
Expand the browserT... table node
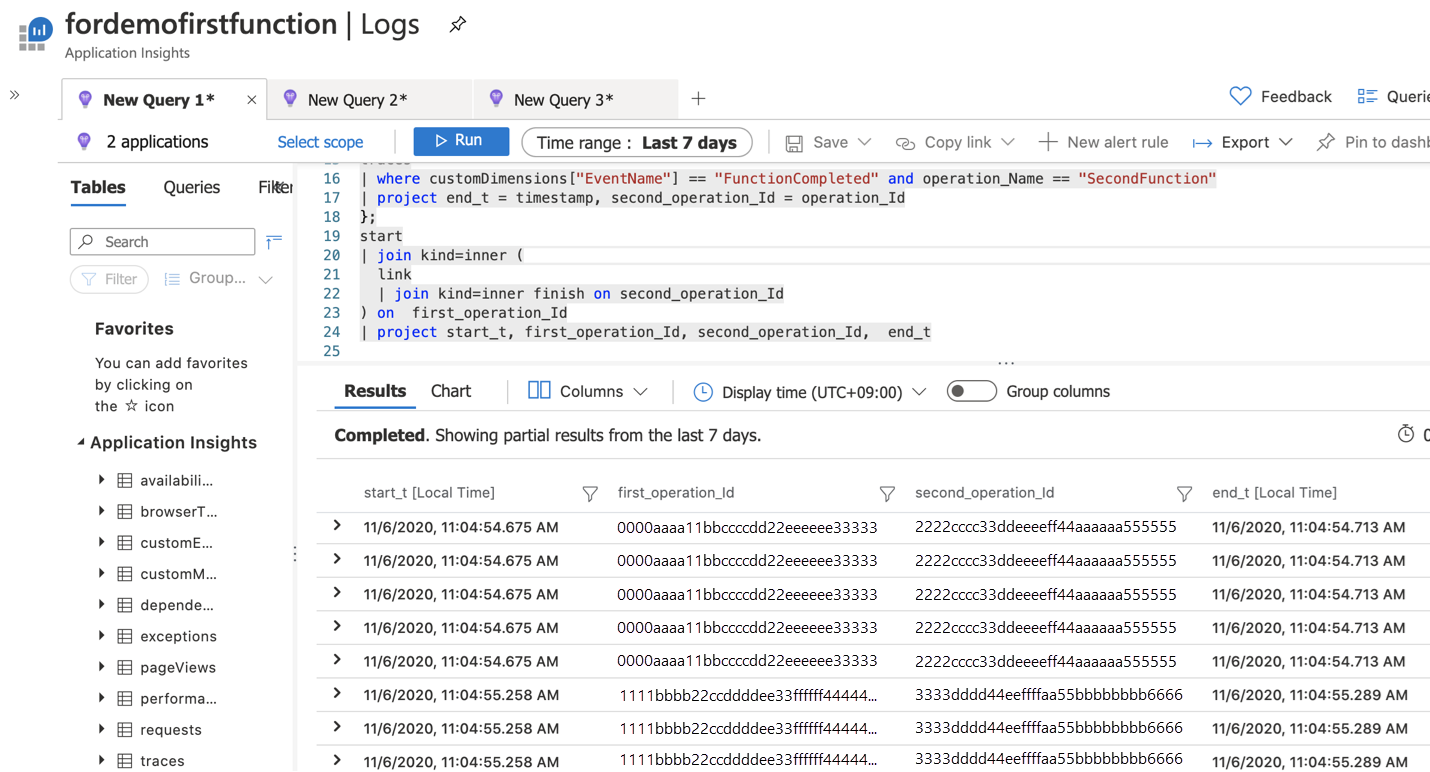coord(101,511)
